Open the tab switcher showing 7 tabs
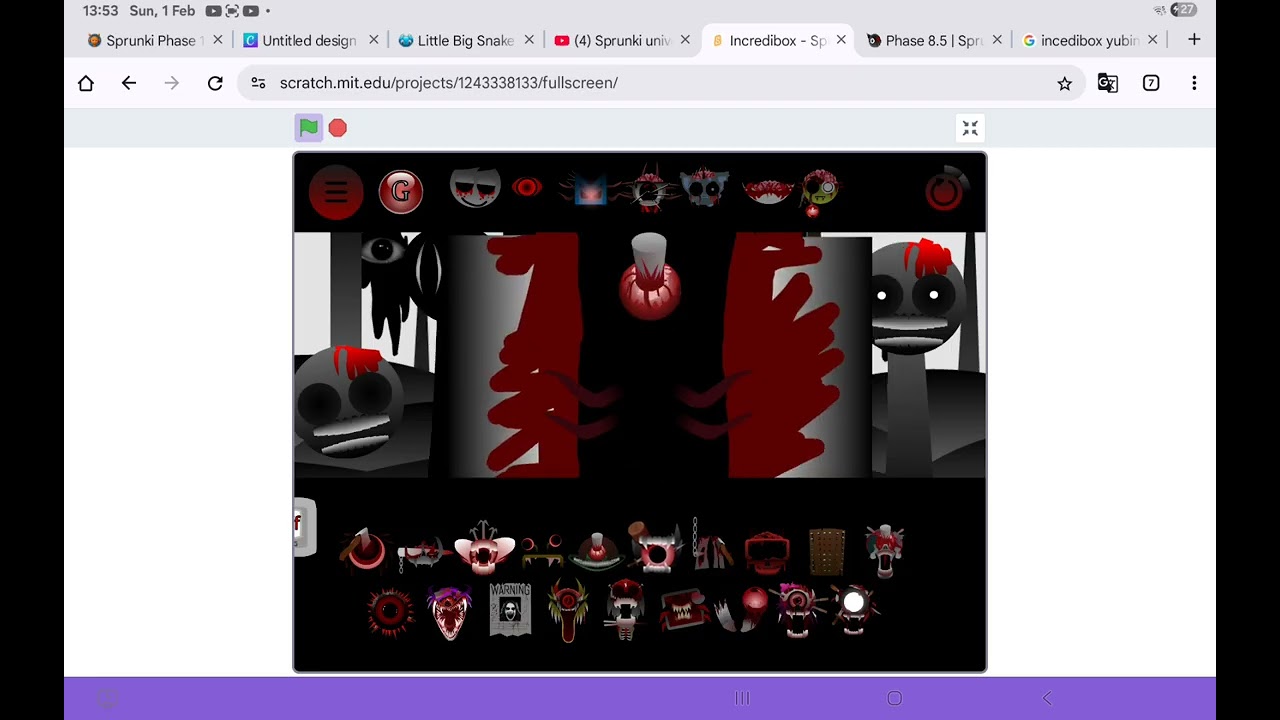 (x=1151, y=83)
